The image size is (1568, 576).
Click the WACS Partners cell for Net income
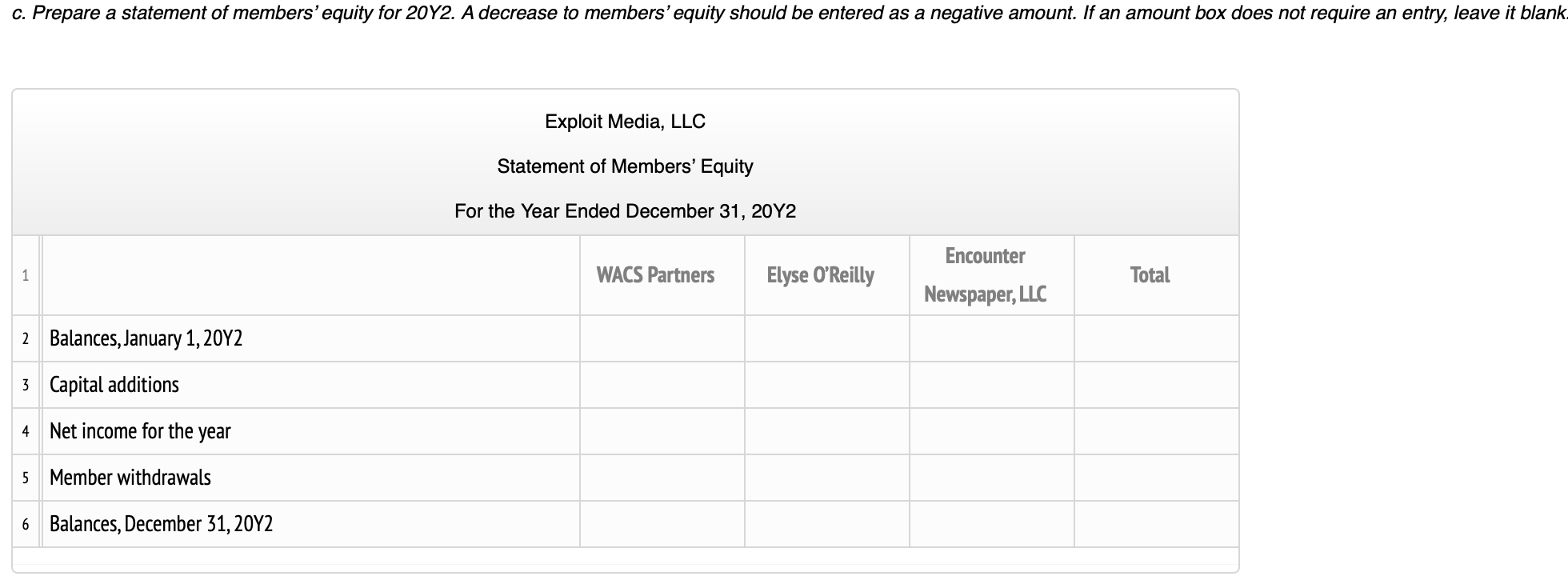pos(662,431)
